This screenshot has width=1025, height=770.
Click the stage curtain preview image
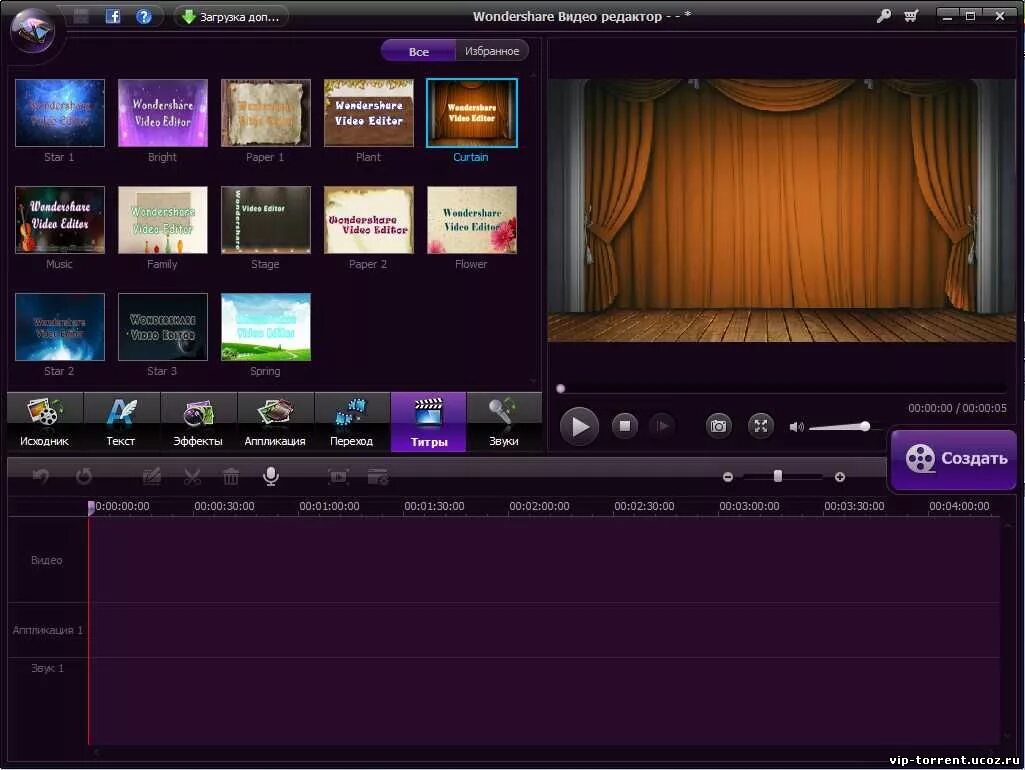782,210
